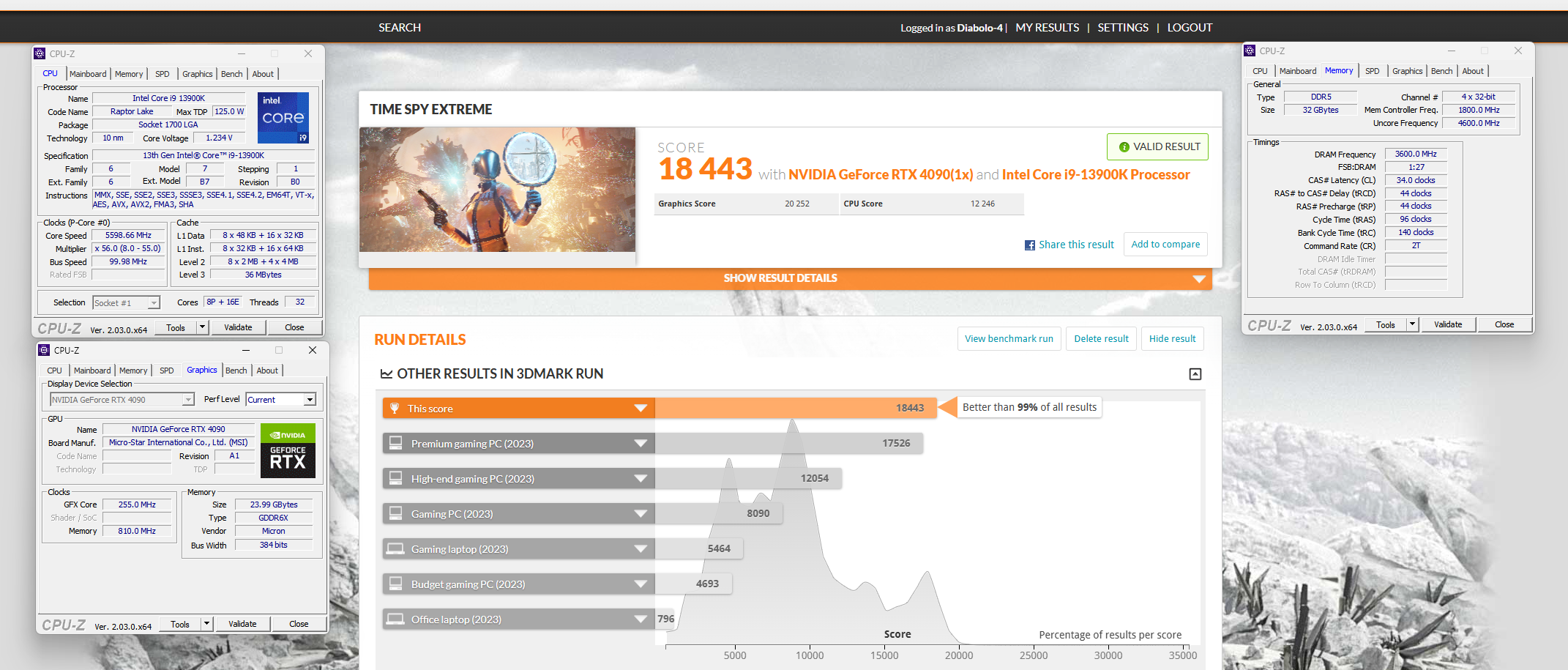Click CPU-Z app icon in Memory window

pyautogui.click(x=1250, y=51)
